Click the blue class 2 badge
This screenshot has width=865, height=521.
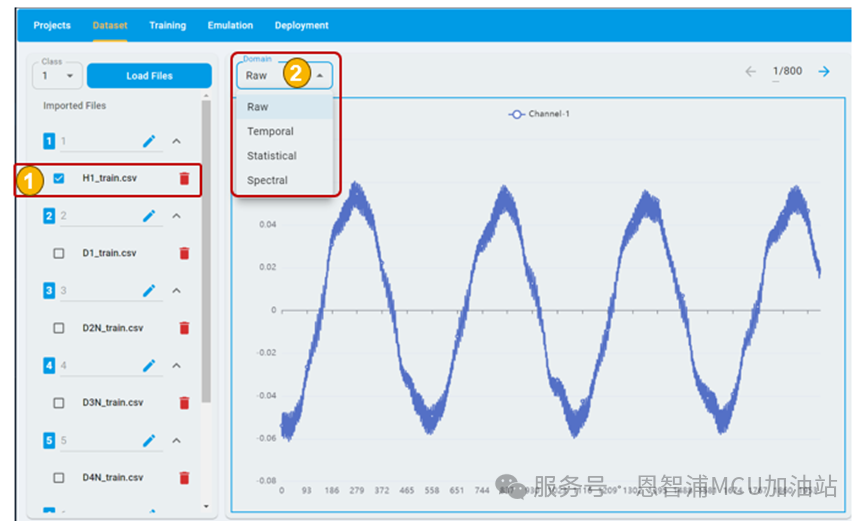coord(49,216)
